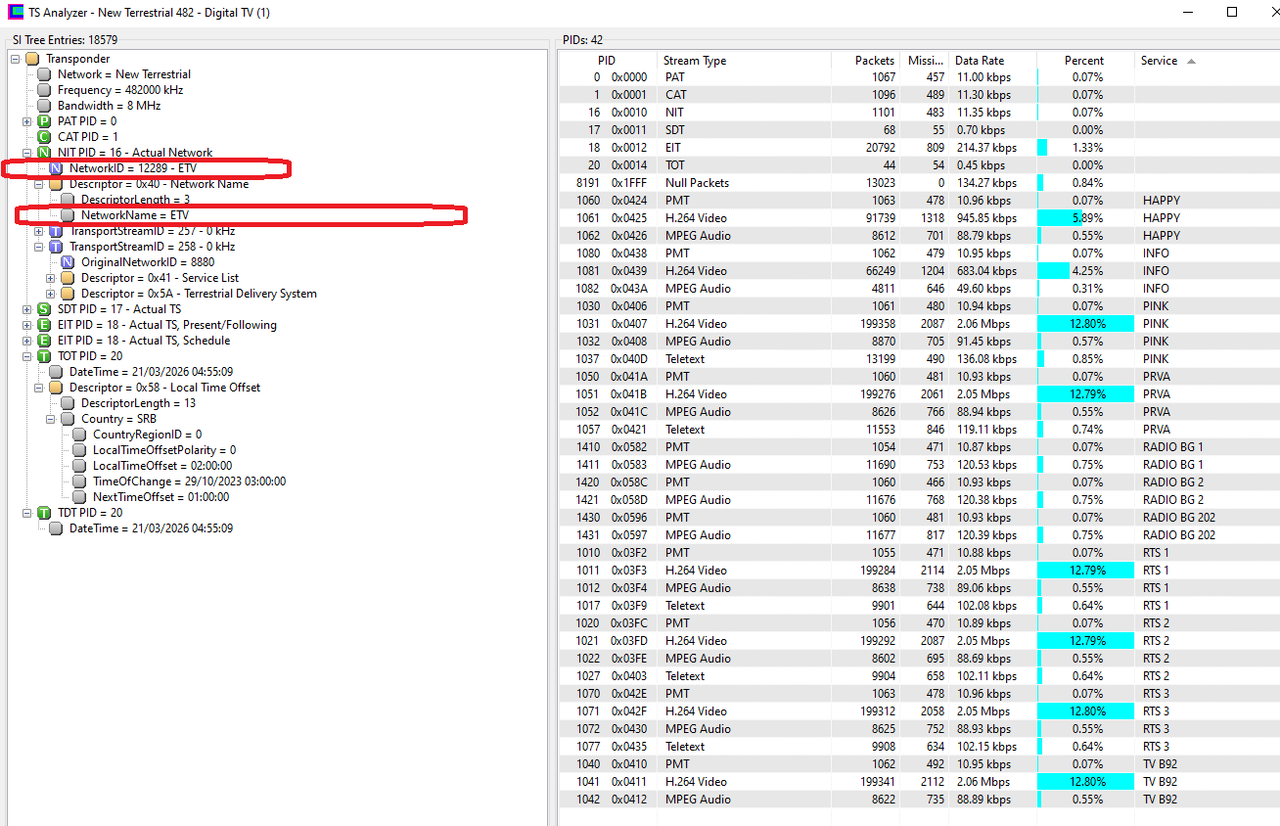Click the green T icon of TDT PID
Viewport: 1280px width, 826px height.
pos(44,512)
